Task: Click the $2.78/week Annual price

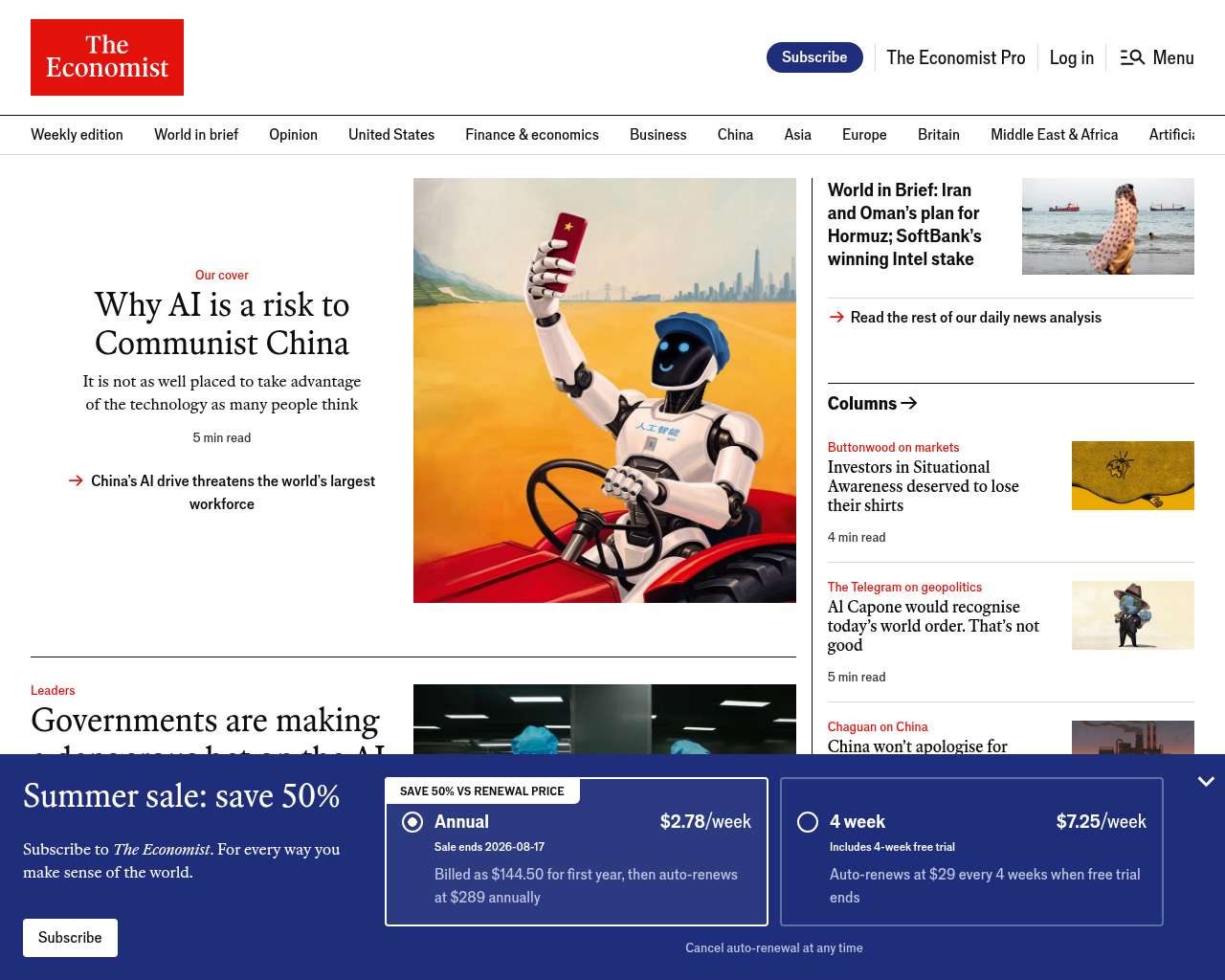Action: click(705, 822)
